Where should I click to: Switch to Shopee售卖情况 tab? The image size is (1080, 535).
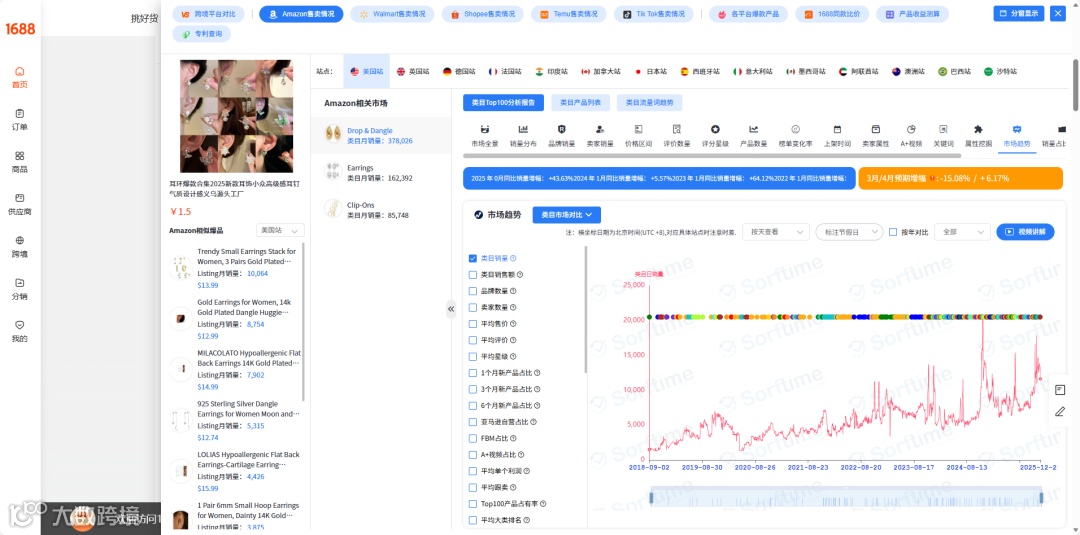coord(482,14)
